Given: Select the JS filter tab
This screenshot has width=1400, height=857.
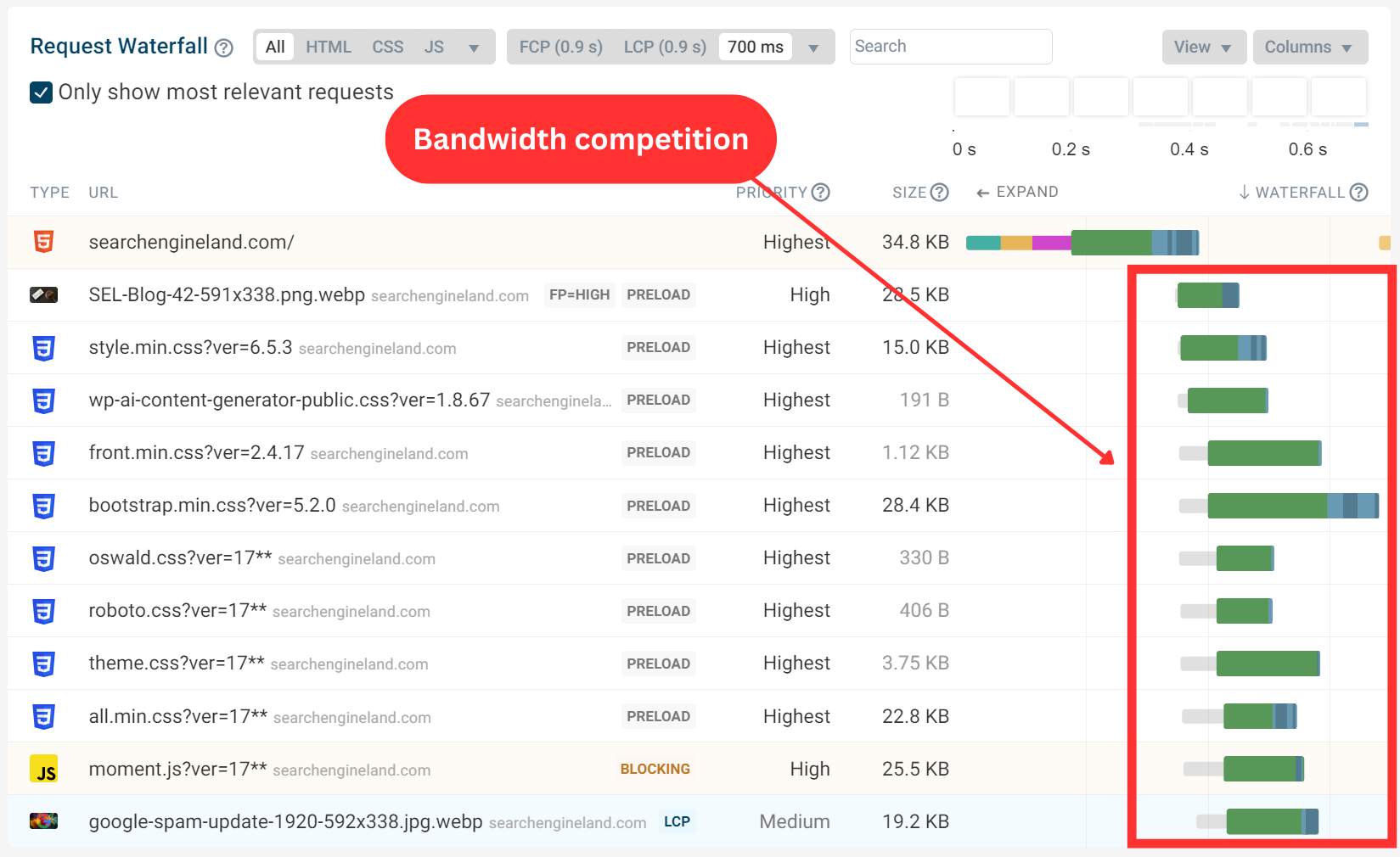Looking at the screenshot, I should click(434, 47).
